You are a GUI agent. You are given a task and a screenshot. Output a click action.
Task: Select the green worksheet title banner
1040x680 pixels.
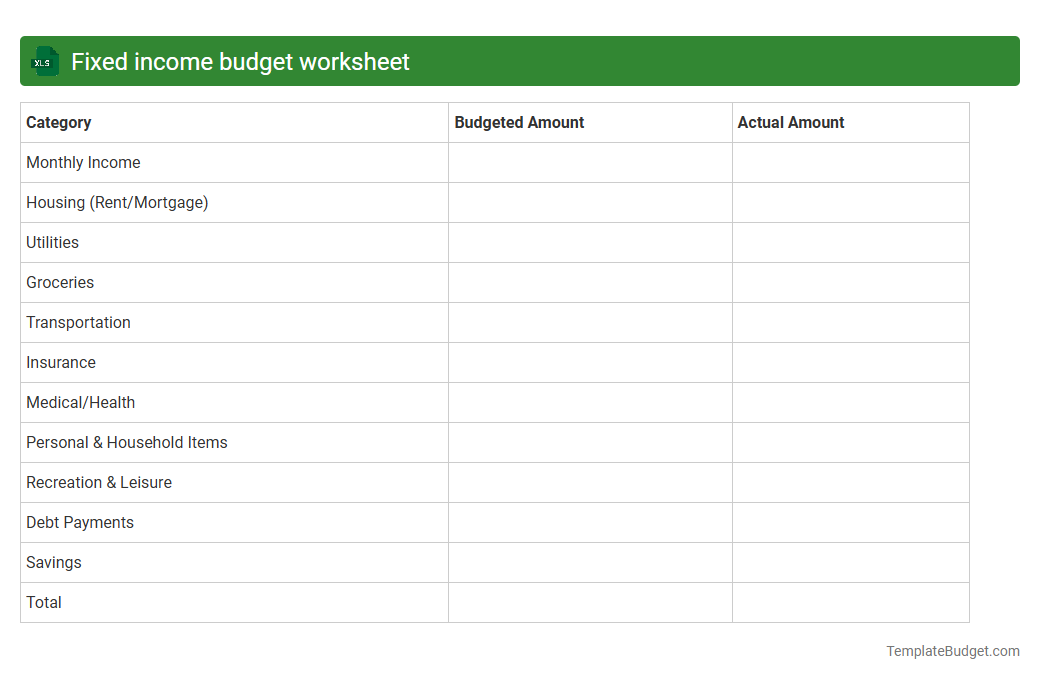click(x=520, y=61)
